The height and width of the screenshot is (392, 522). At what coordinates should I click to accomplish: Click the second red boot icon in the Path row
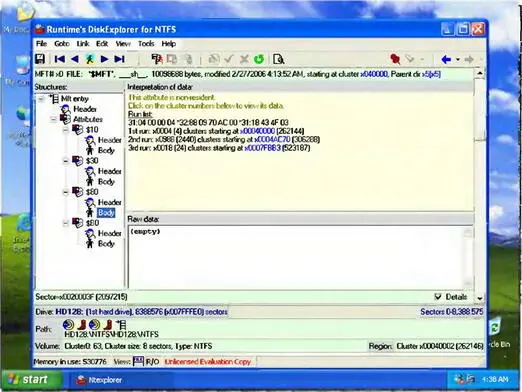[107, 324]
